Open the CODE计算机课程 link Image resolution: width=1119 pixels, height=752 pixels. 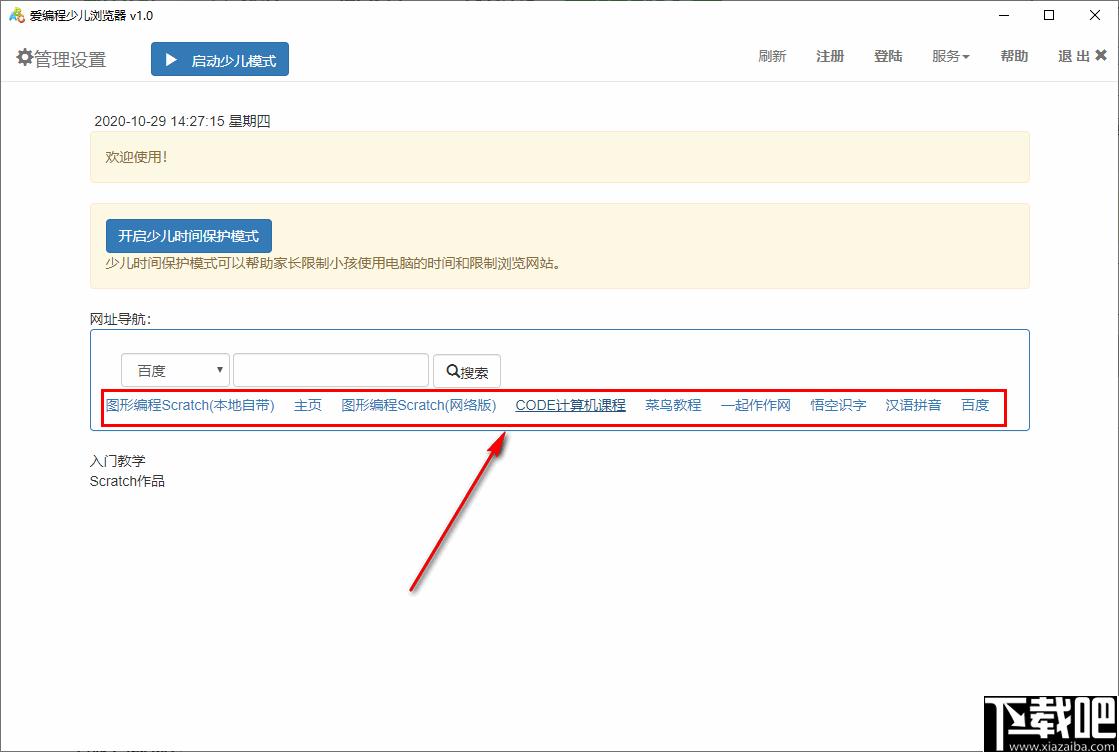tap(570, 405)
